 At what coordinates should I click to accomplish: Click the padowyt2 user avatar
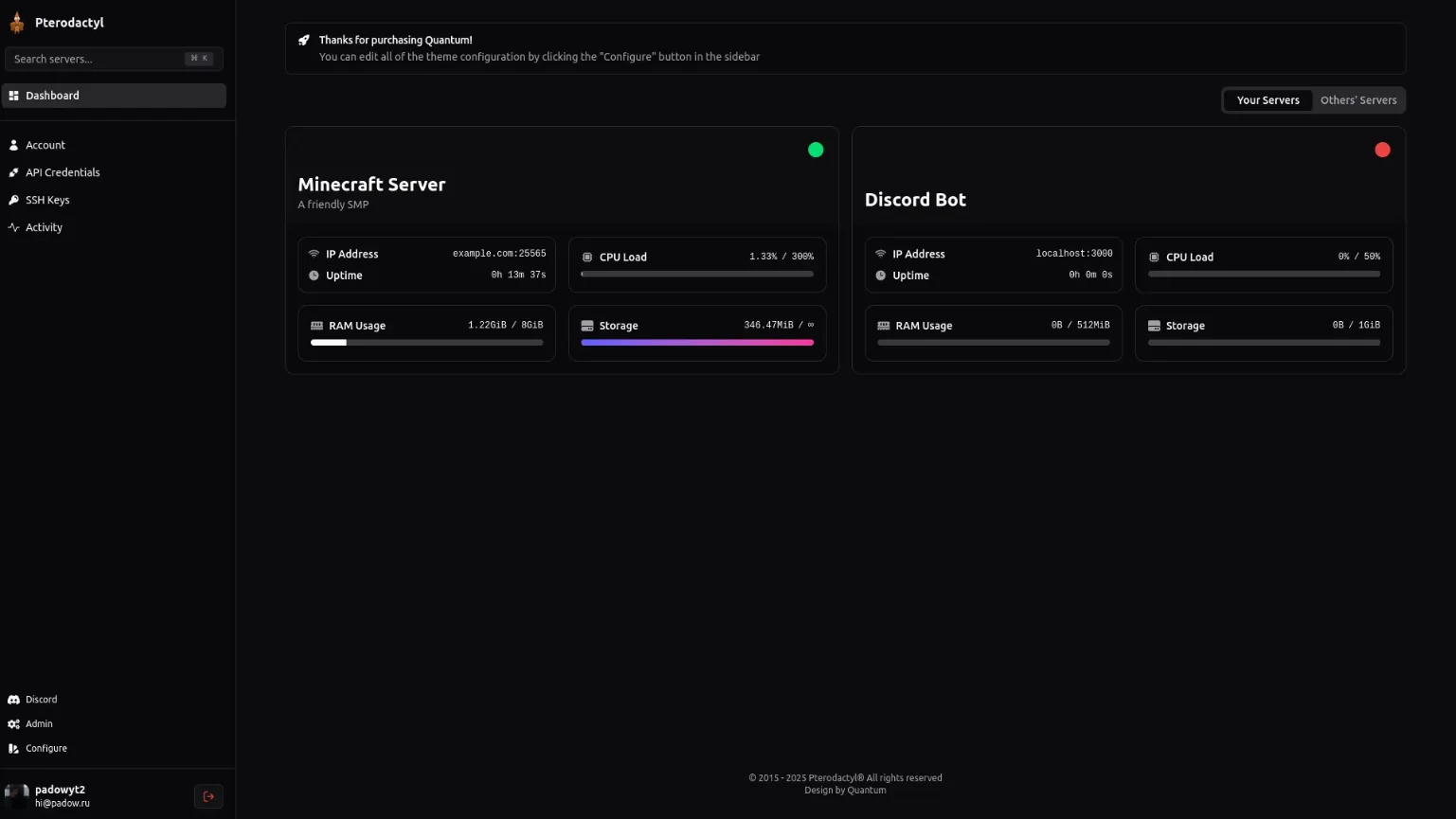pyautogui.click(x=17, y=795)
